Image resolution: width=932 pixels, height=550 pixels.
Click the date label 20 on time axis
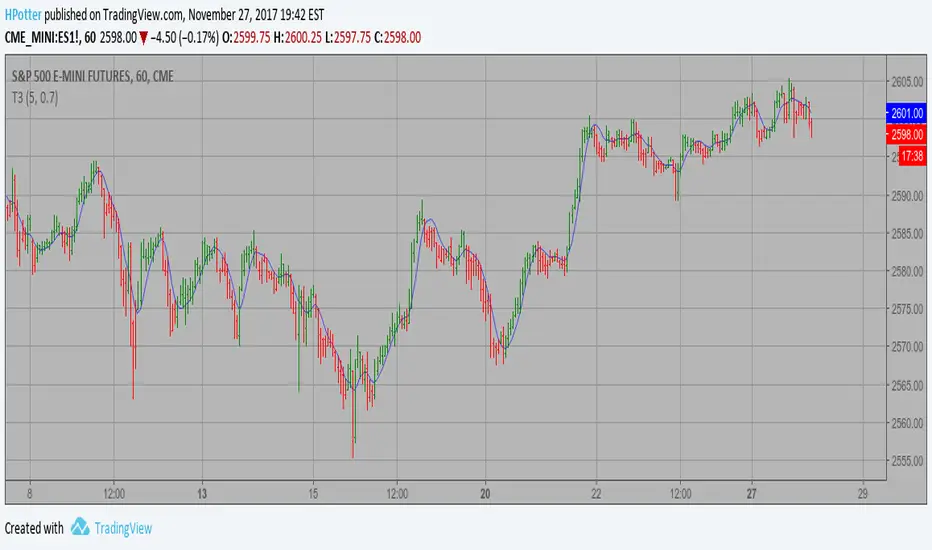[x=485, y=493]
